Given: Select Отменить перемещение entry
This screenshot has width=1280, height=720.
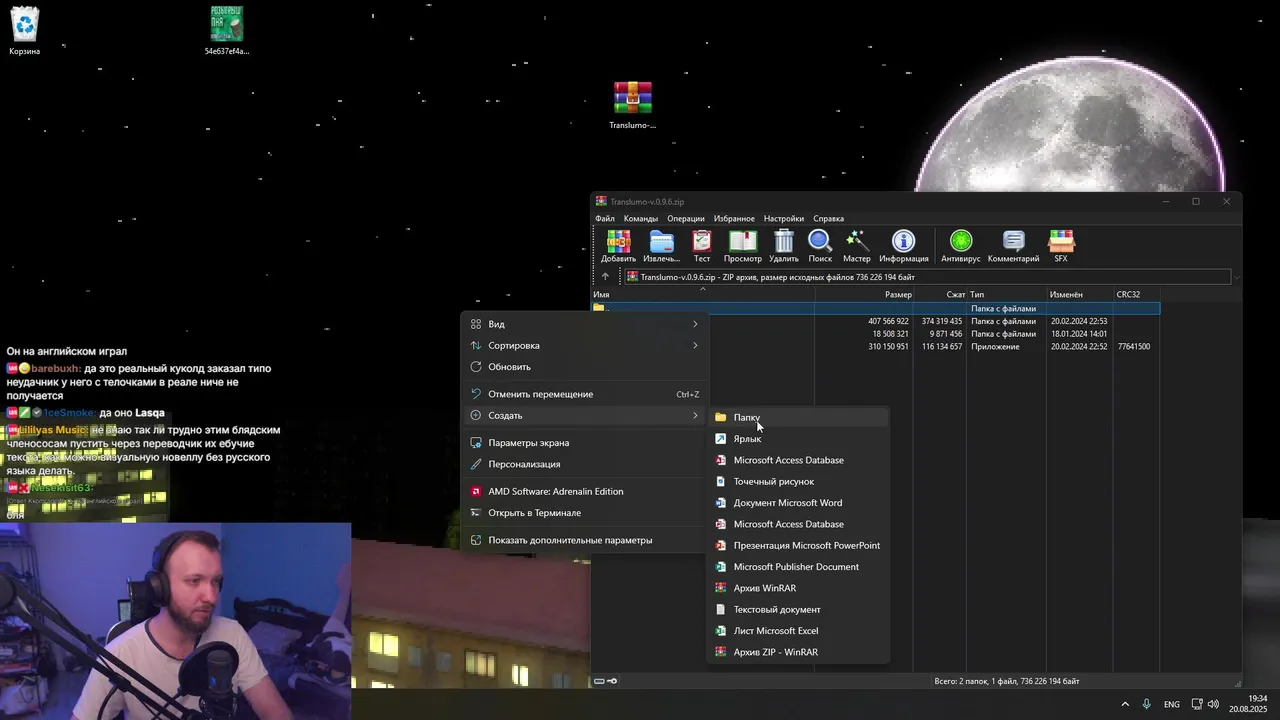Looking at the screenshot, I should (x=585, y=394).
